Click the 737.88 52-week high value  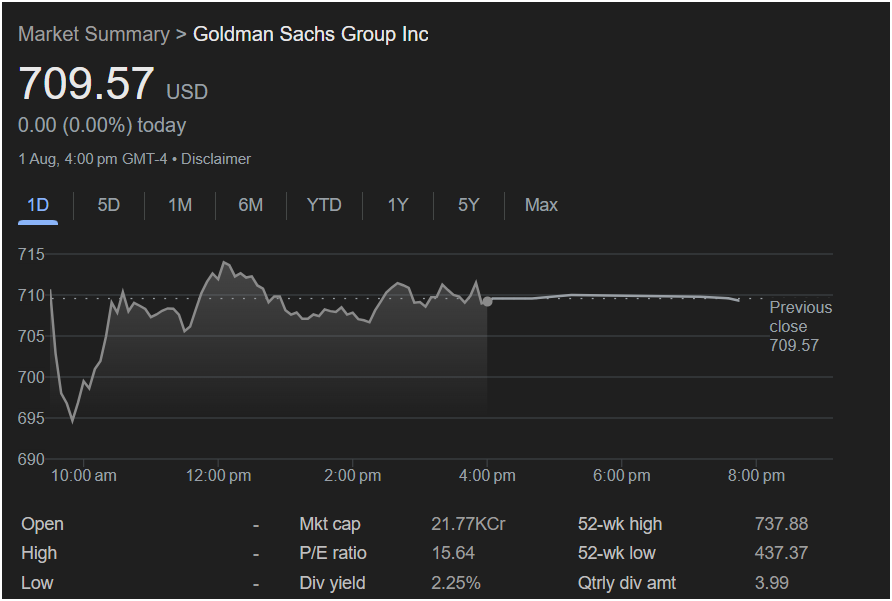(x=782, y=524)
